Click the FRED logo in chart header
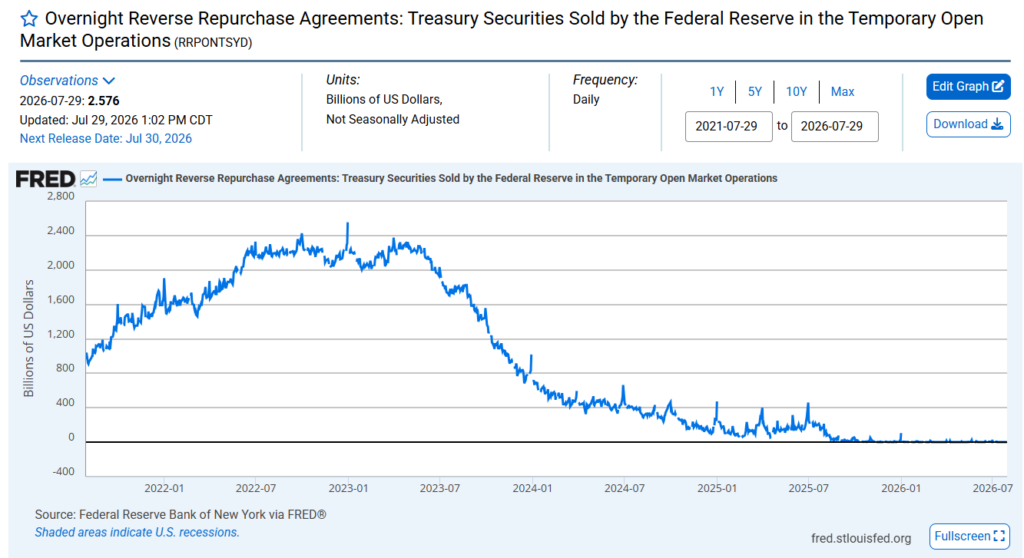Viewport: 1024px width, 558px height. pos(45,178)
